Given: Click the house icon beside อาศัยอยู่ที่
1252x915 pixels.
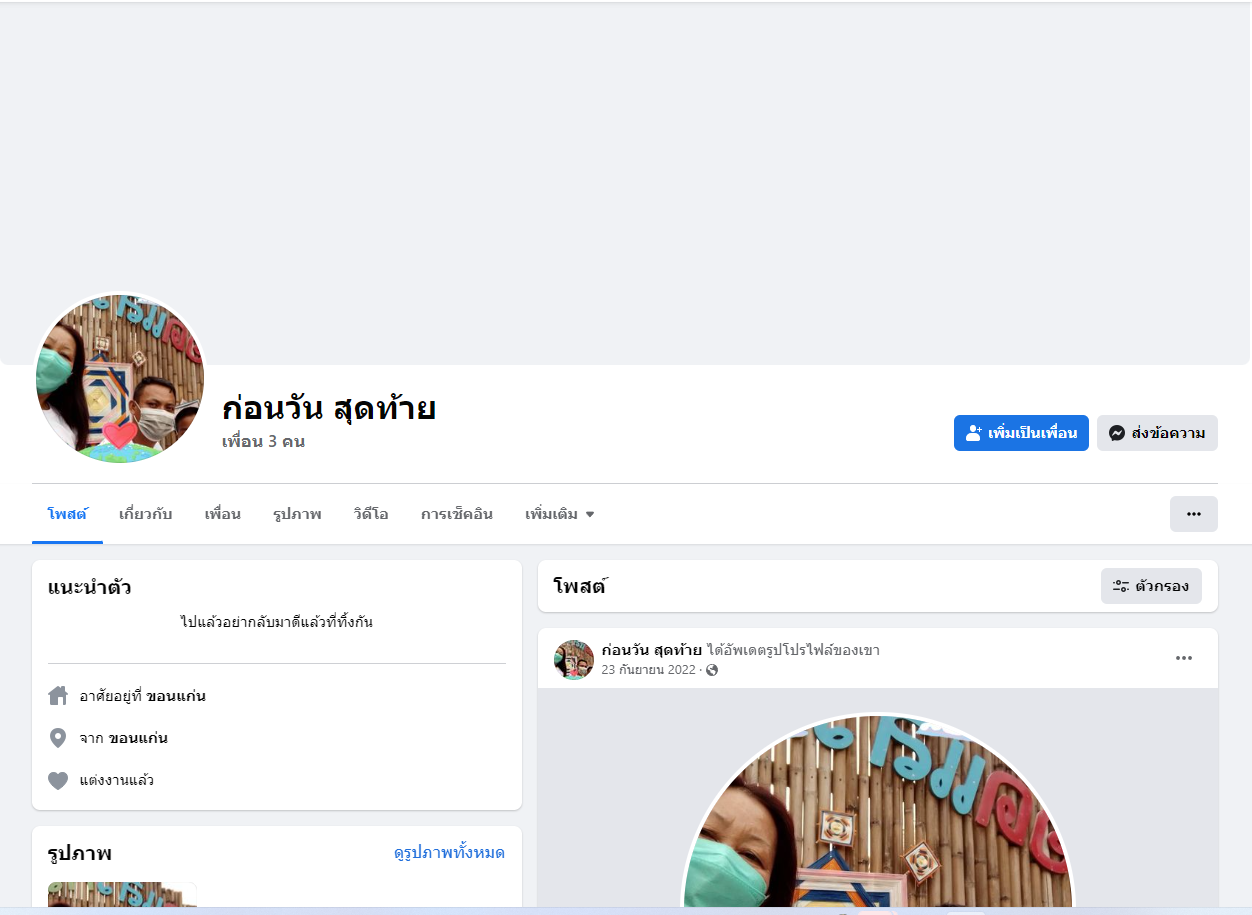Looking at the screenshot, I should (58, 696).
